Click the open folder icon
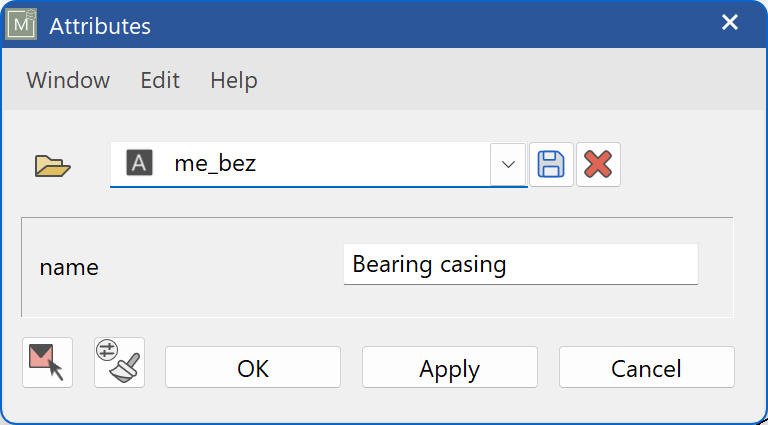The height and width of the screenshot is (425, 768). tap(53, 165)
